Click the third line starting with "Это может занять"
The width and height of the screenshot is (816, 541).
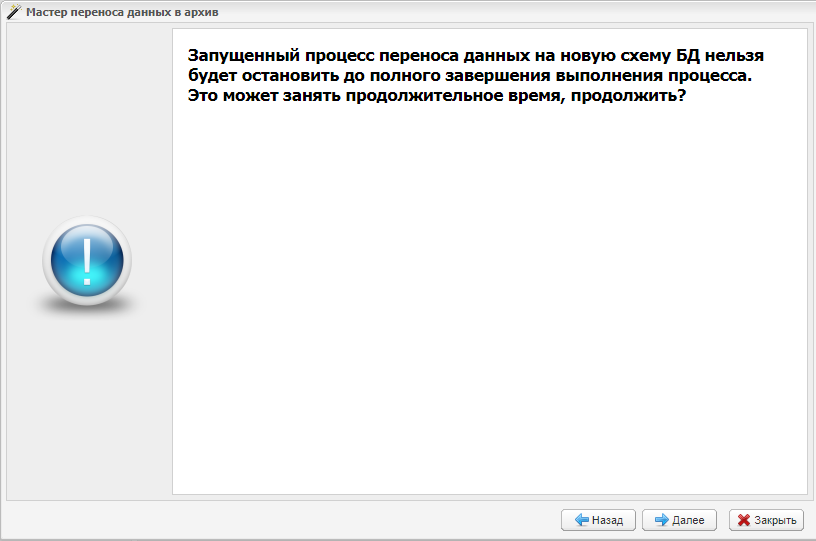coord(436,96)
